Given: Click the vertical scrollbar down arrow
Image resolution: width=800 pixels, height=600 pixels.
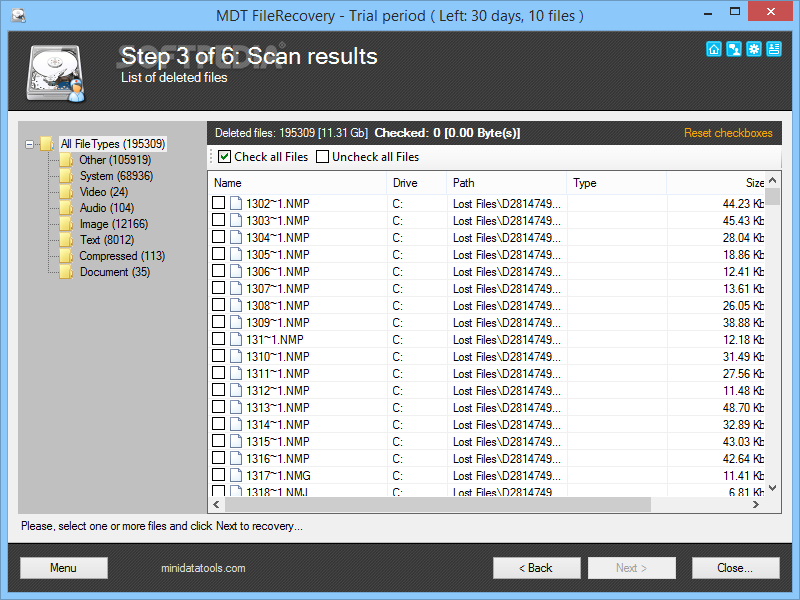Looking at the screenshot, I should coord(772,488).
